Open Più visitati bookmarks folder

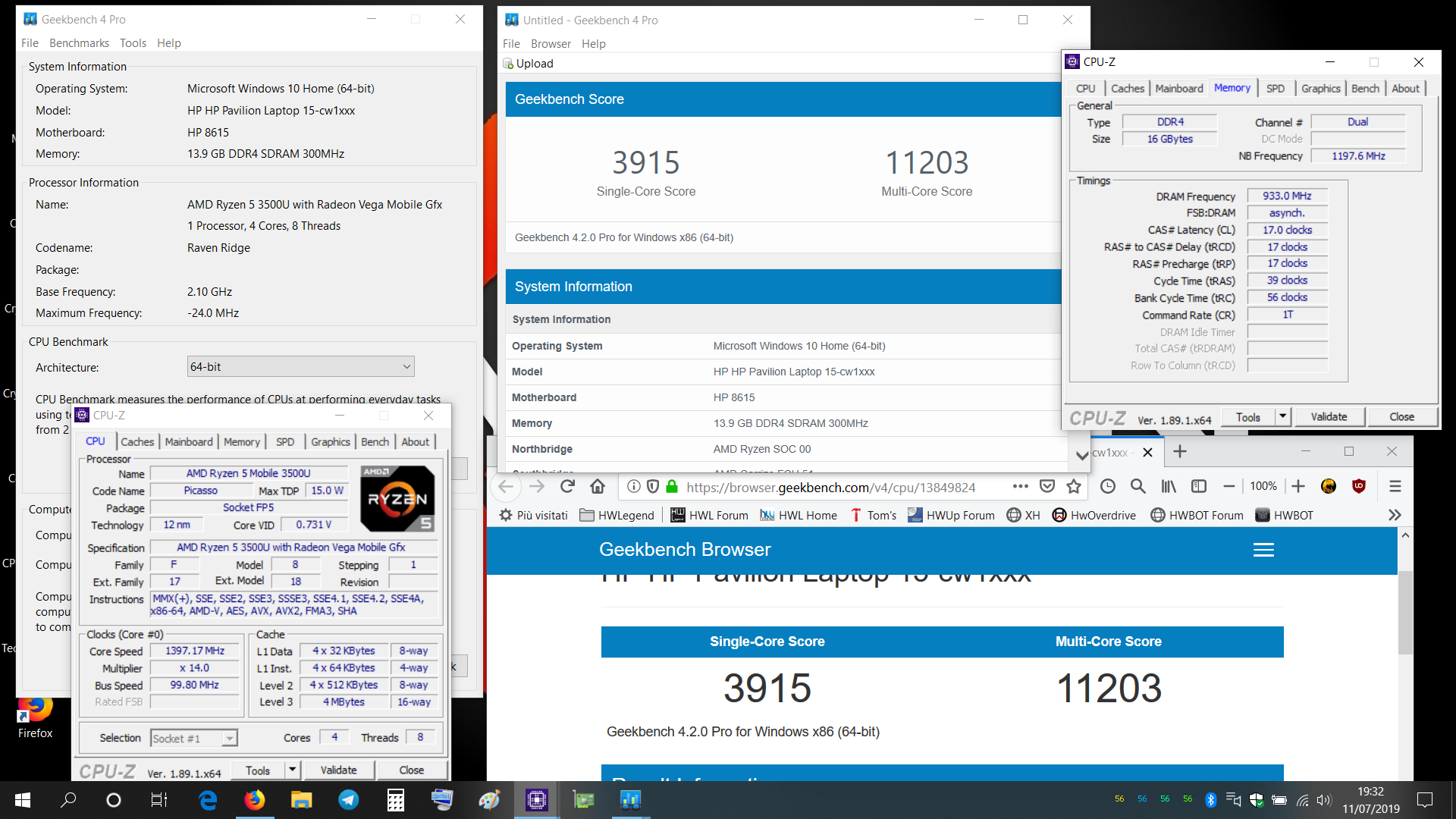pyautogui.click(x=533, y=515)
